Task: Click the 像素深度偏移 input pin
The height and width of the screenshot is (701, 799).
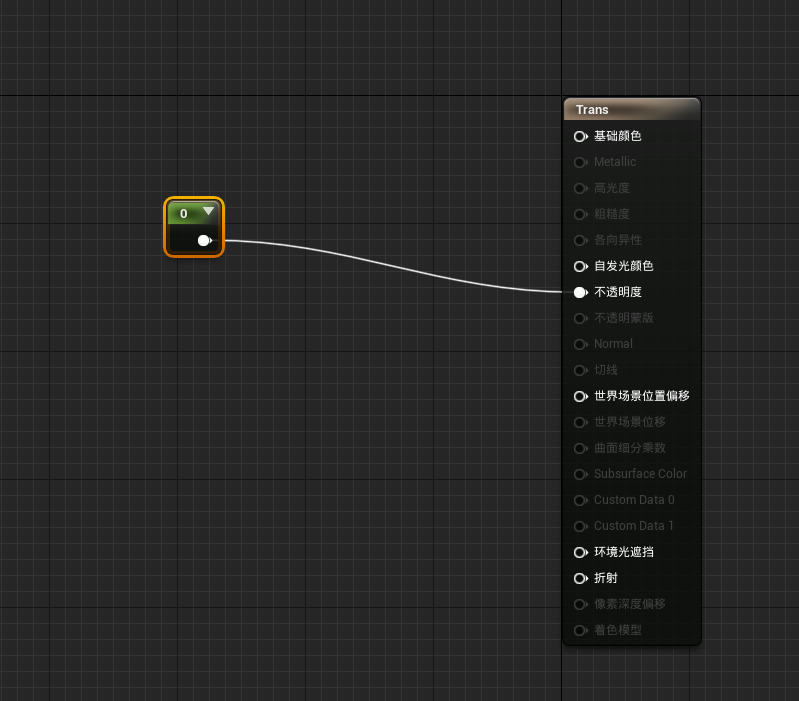Action: [580, 604]
